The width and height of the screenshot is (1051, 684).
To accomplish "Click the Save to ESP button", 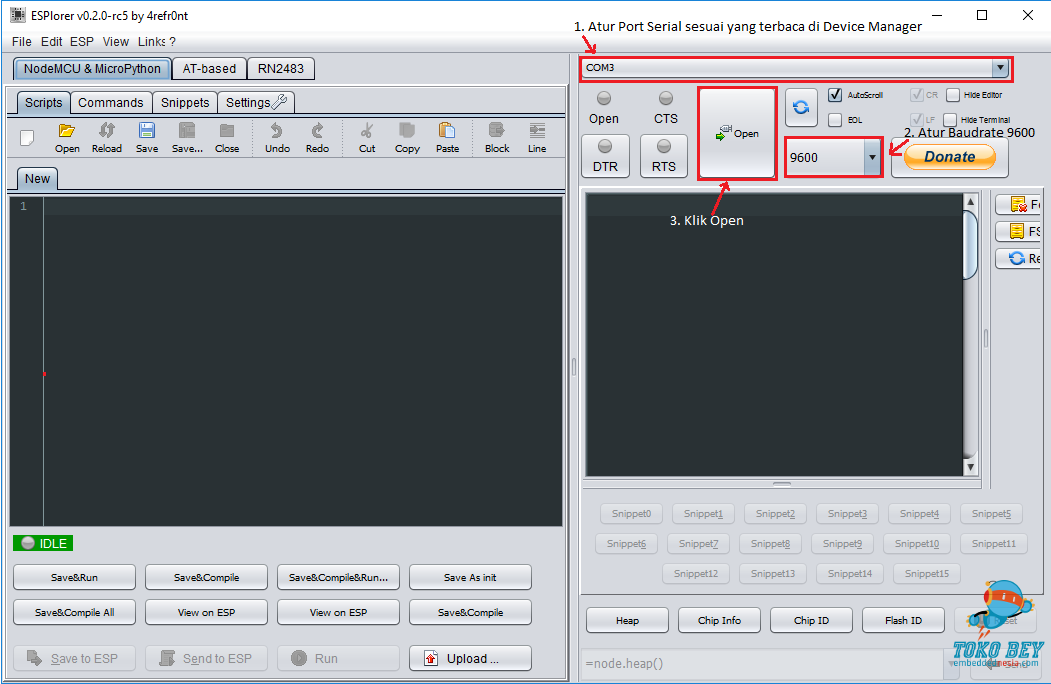I will (x=74, y=659).
